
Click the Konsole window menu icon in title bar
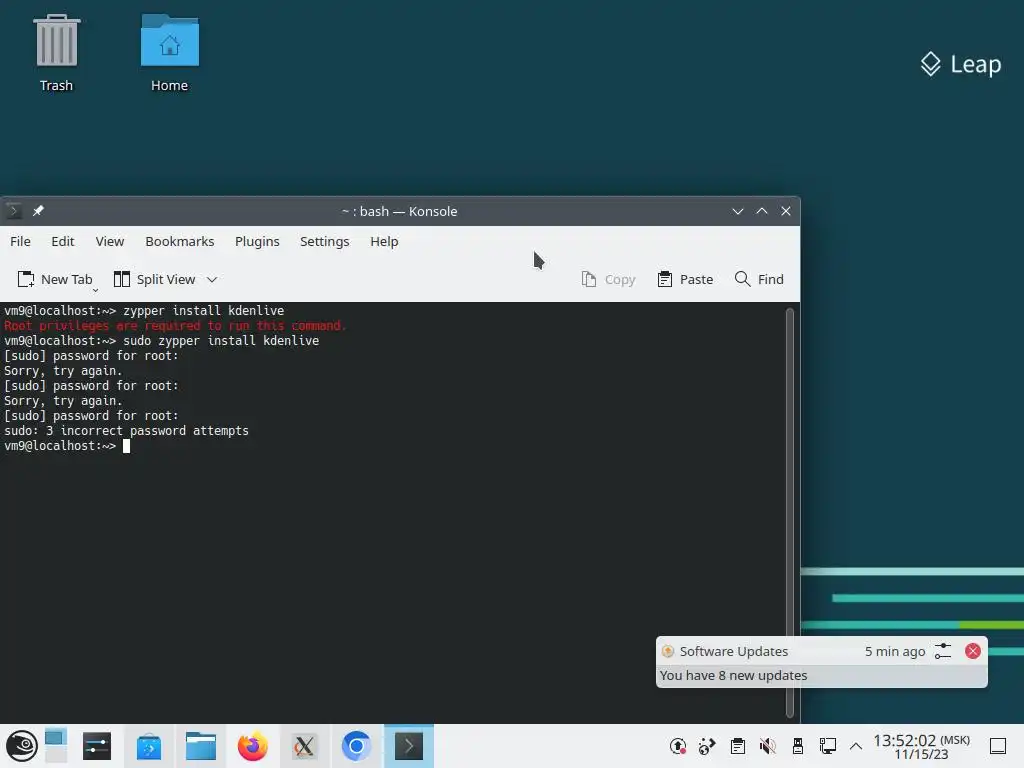pos(14,211)
